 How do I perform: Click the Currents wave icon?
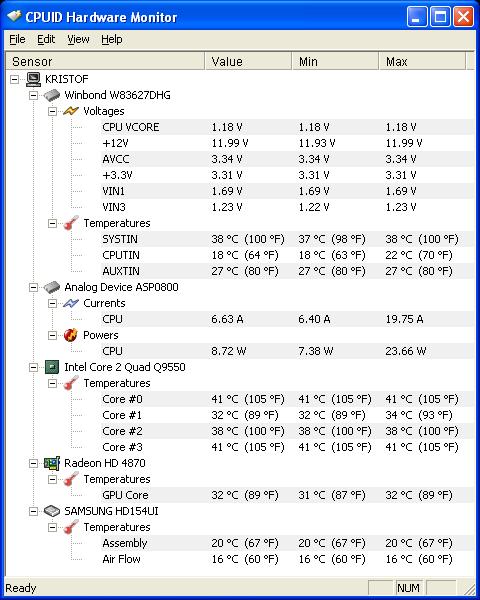[71, 303]
